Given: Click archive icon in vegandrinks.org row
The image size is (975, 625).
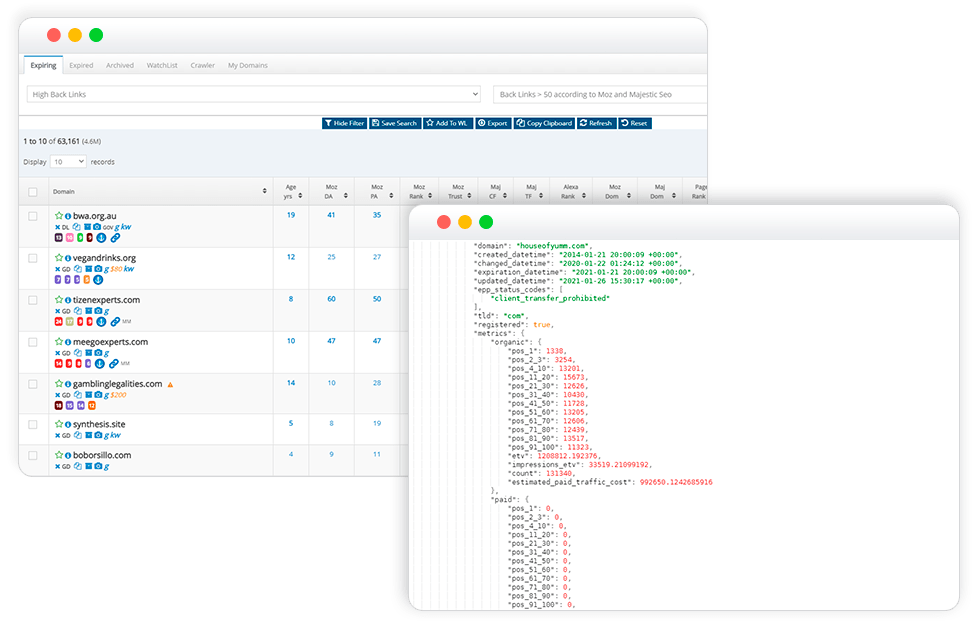Looking at the screenshot, I should [88, 269].
